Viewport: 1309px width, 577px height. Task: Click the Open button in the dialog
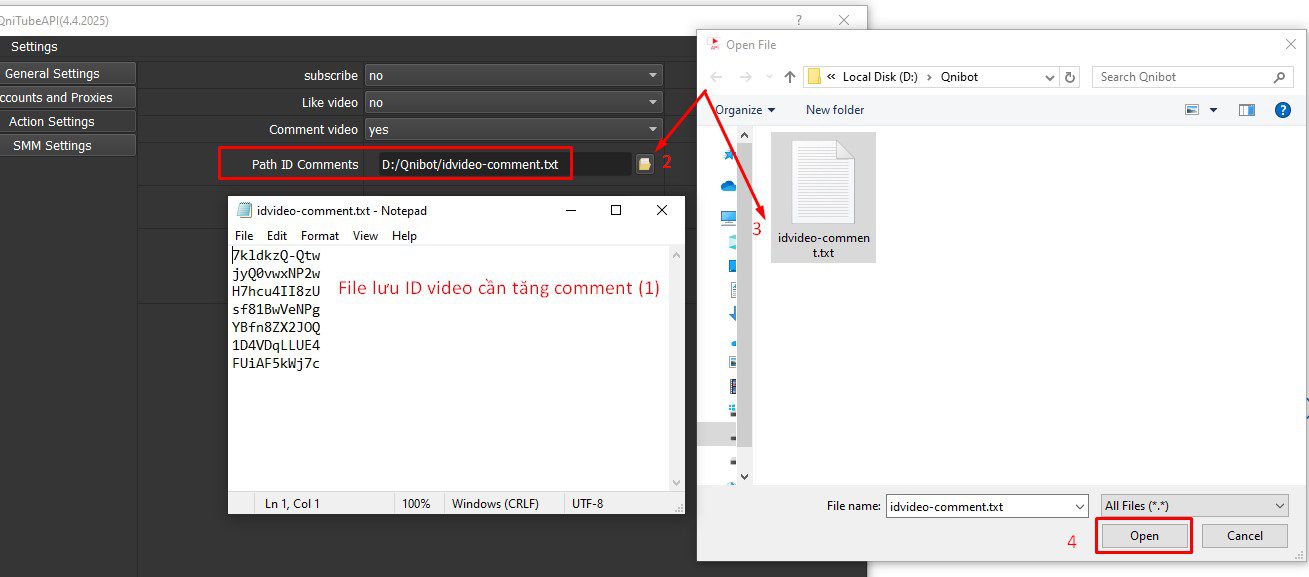coord(1144,536)
